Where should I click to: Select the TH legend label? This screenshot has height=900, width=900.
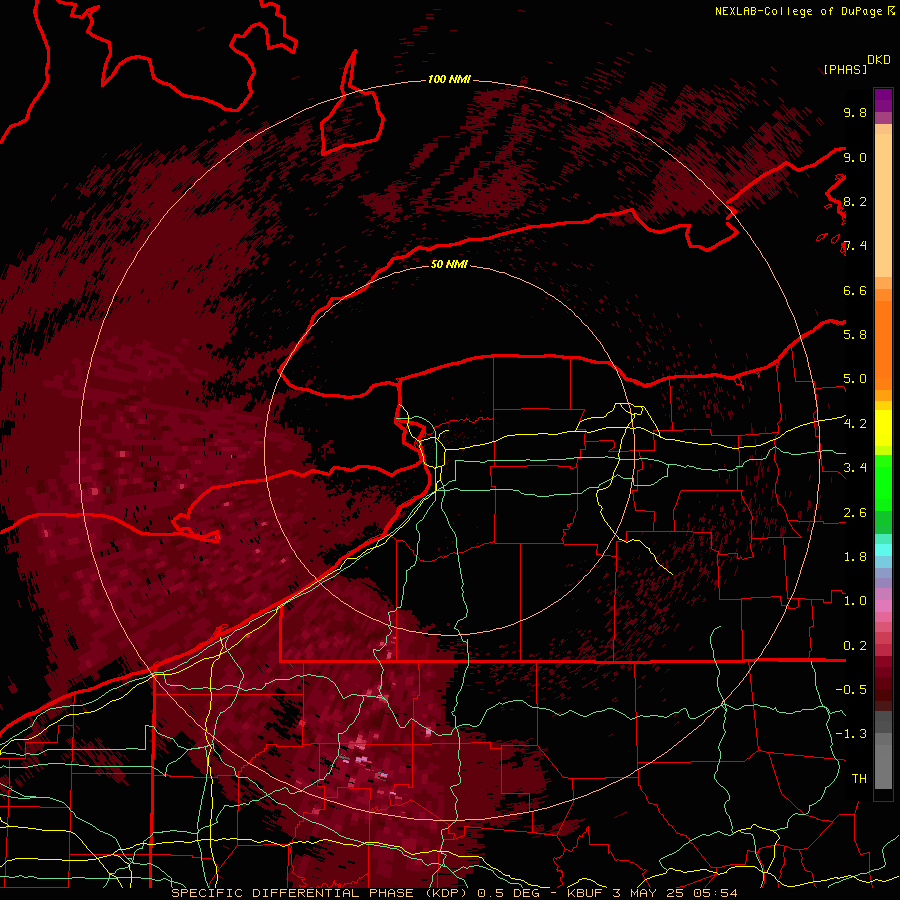click(859, 779)
